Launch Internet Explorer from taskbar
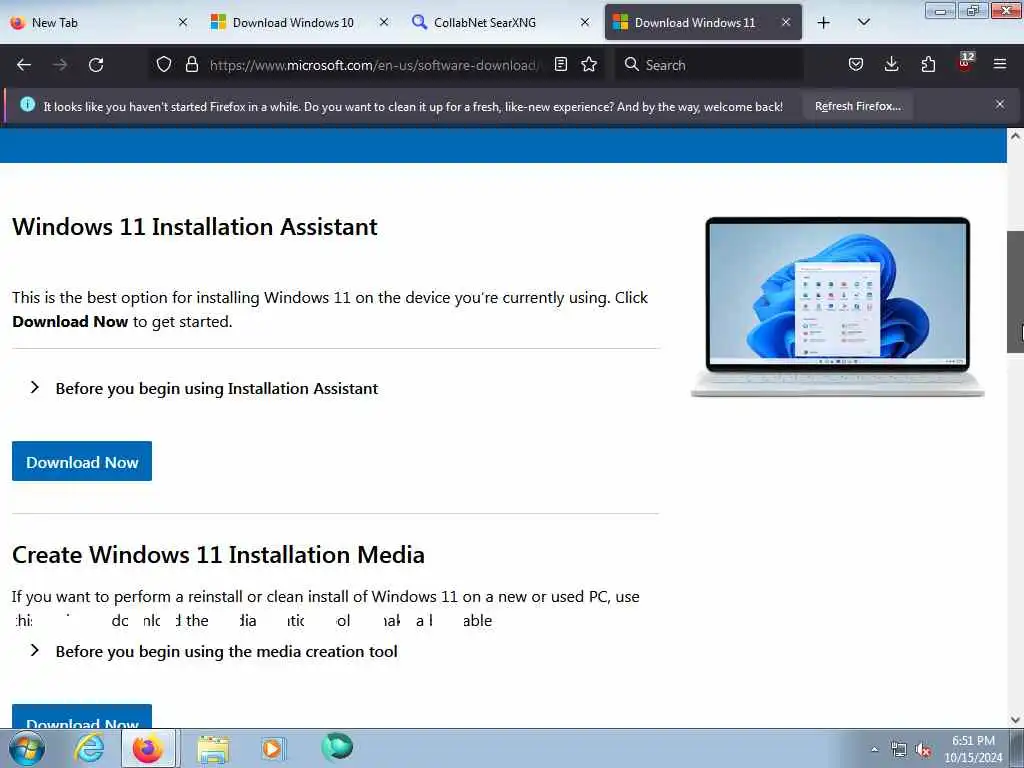This screenshot has height=768, width=1024. pos(89,748)
